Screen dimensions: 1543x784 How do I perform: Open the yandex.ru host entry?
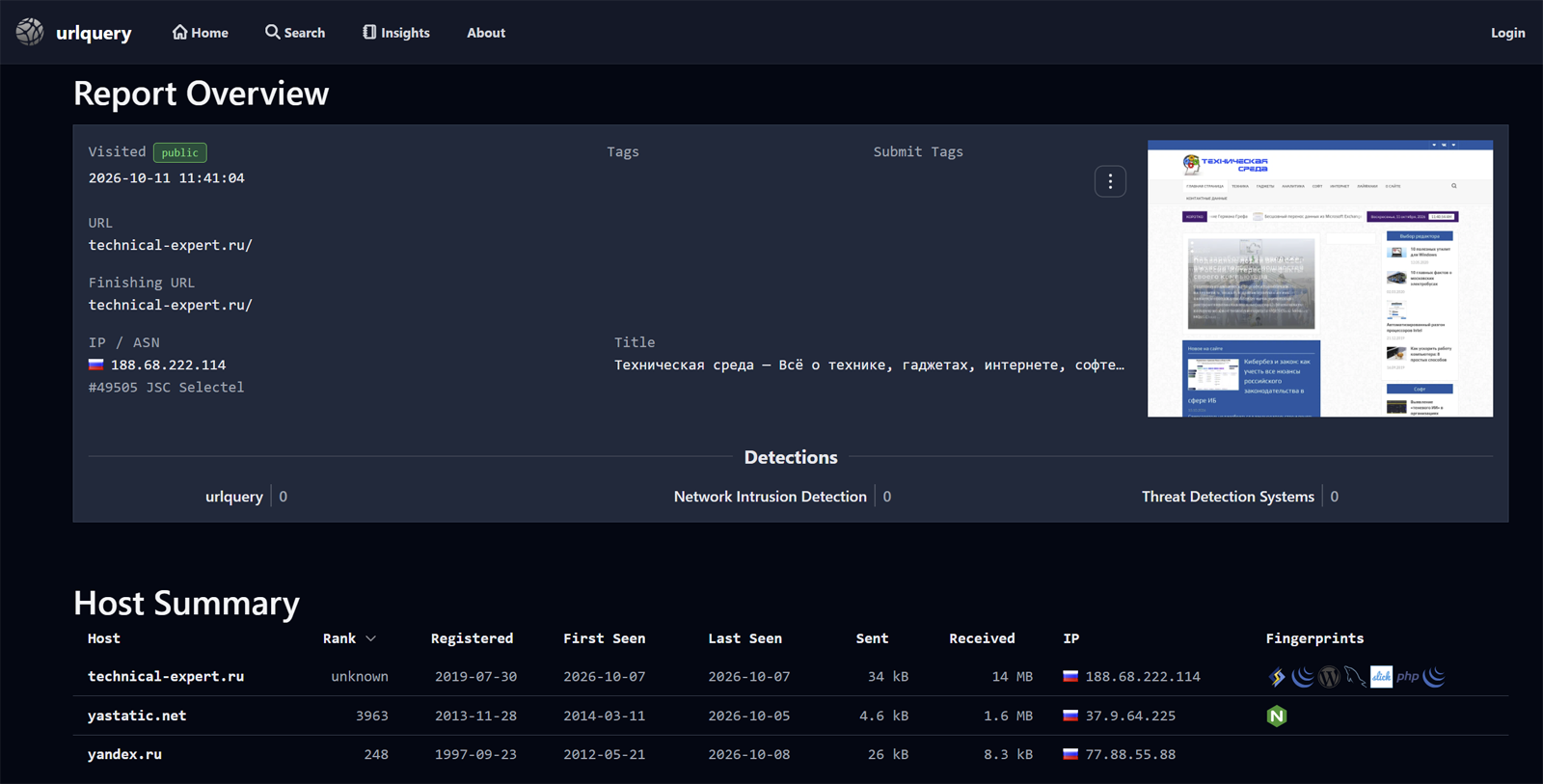[x=124, y=754]
